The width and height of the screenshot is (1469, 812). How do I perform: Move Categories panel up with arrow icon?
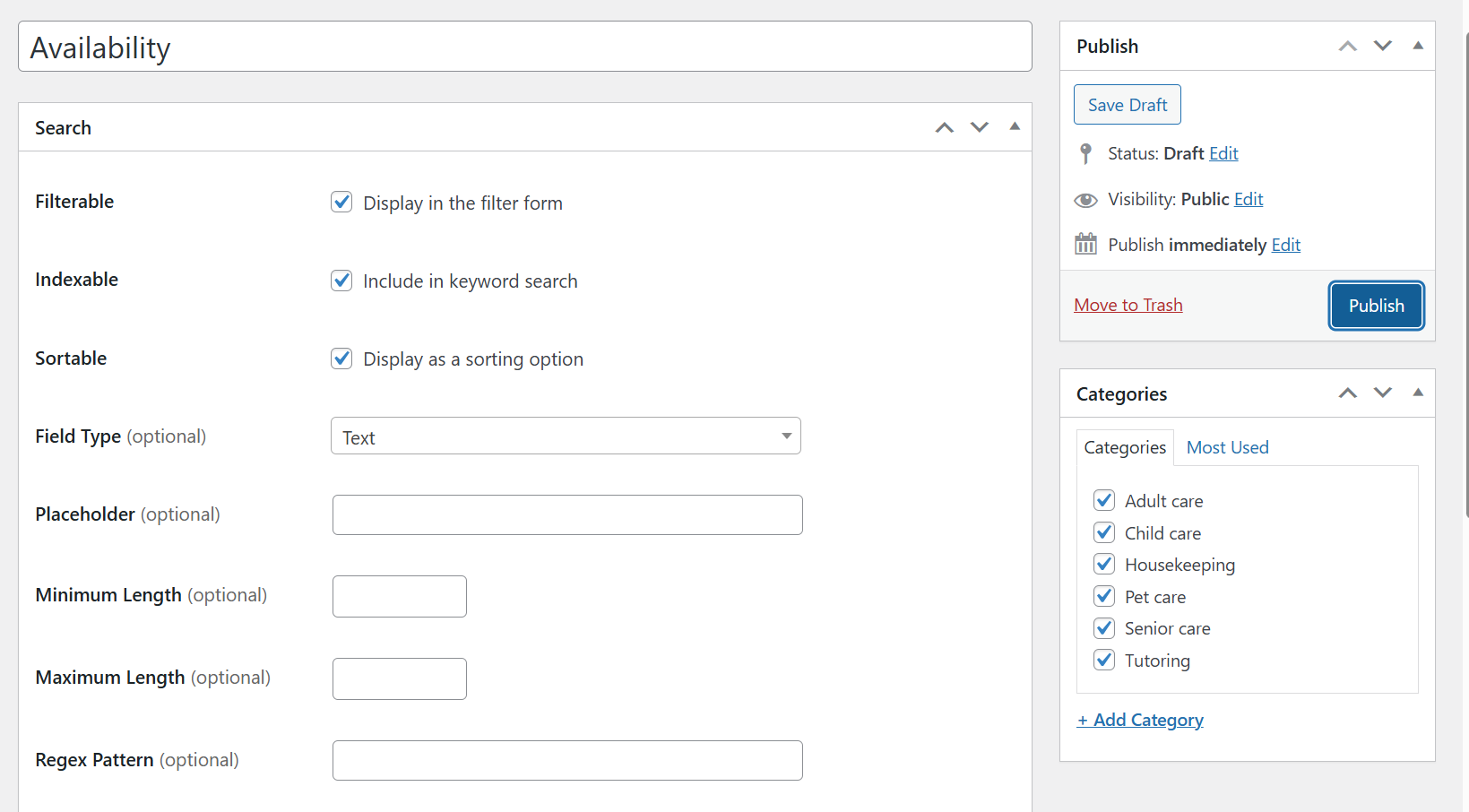coord(1347,393)
